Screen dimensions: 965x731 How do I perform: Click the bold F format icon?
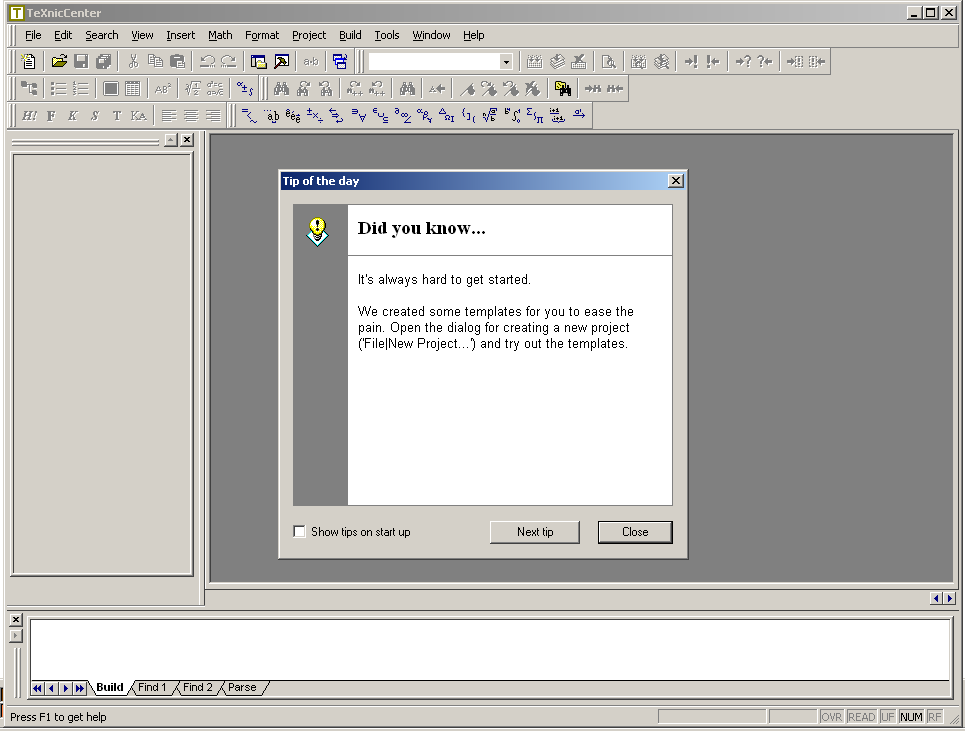pyautogui.click(x=51, y=115)
